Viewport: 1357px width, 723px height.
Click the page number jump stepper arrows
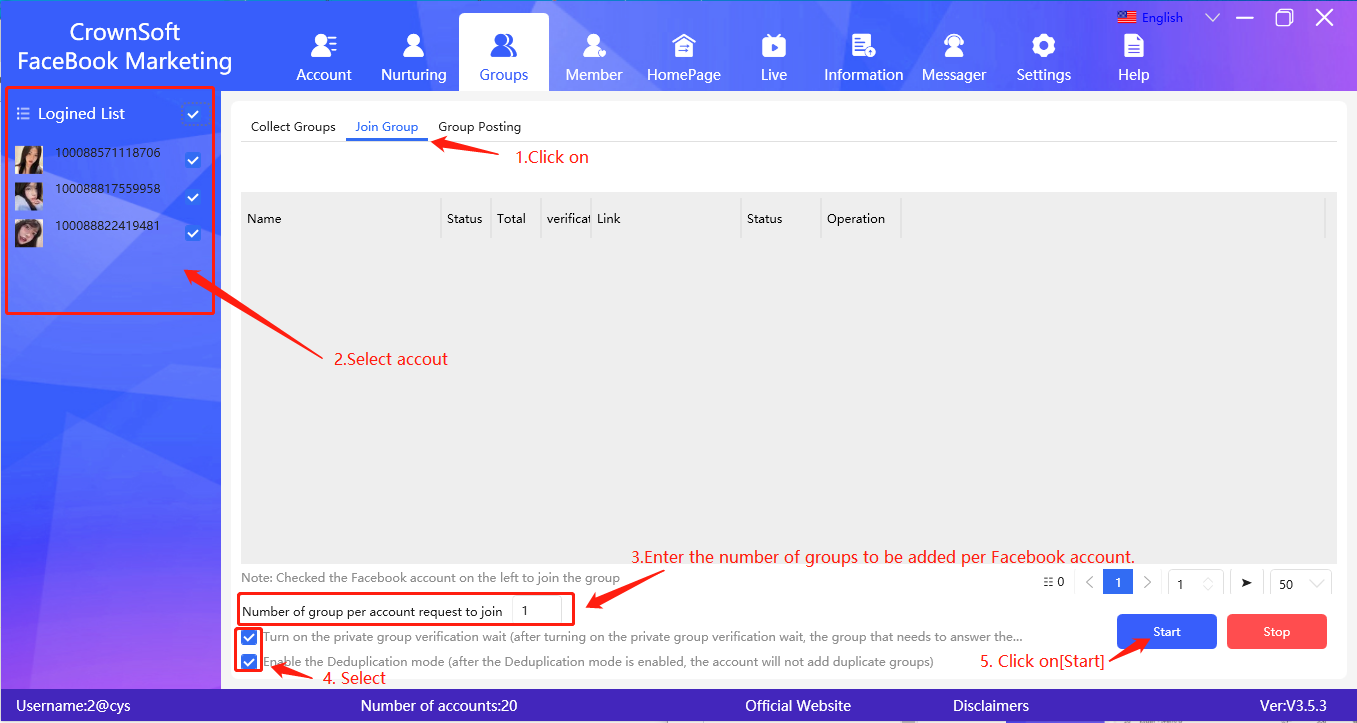(x=1207, y=584)
